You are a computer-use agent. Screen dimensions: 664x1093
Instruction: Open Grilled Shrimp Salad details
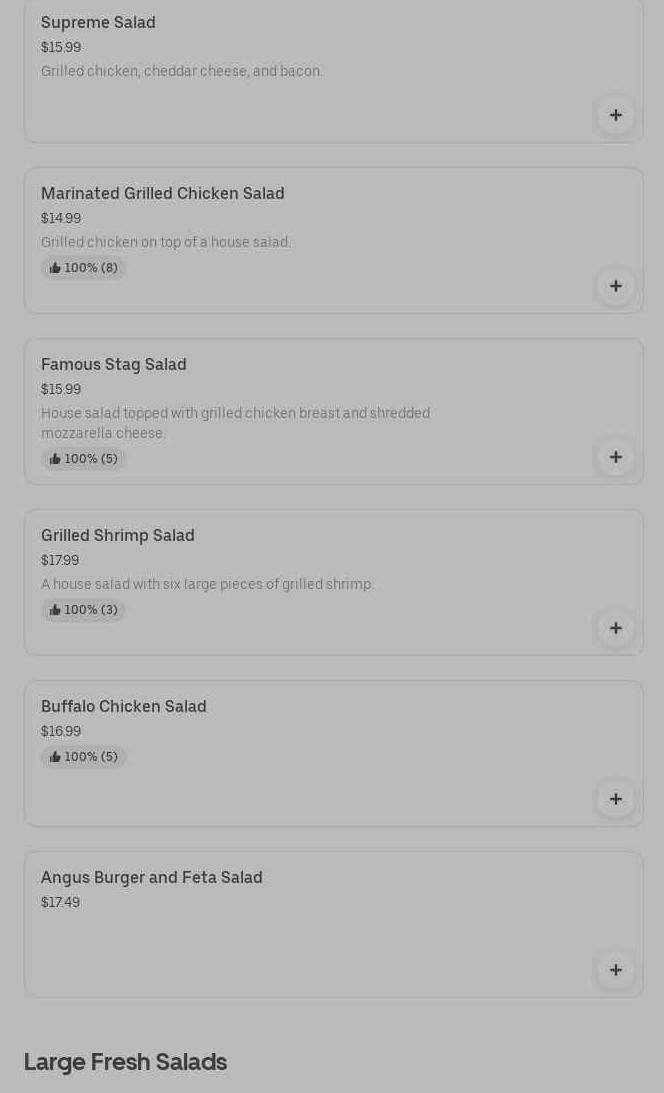pyautogui.click(x=117, y=535)
